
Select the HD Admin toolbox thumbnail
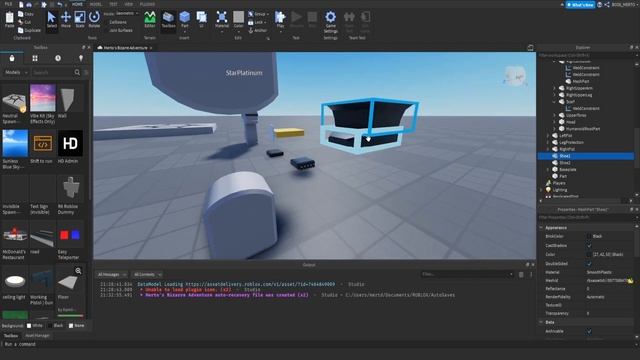[x=70, y=143]
